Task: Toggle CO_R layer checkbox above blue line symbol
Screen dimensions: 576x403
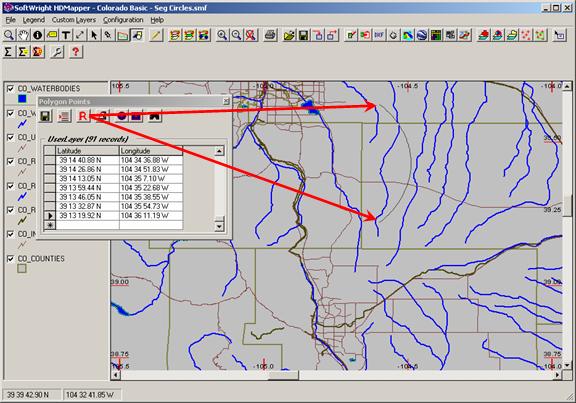Action: click(10, 186)
